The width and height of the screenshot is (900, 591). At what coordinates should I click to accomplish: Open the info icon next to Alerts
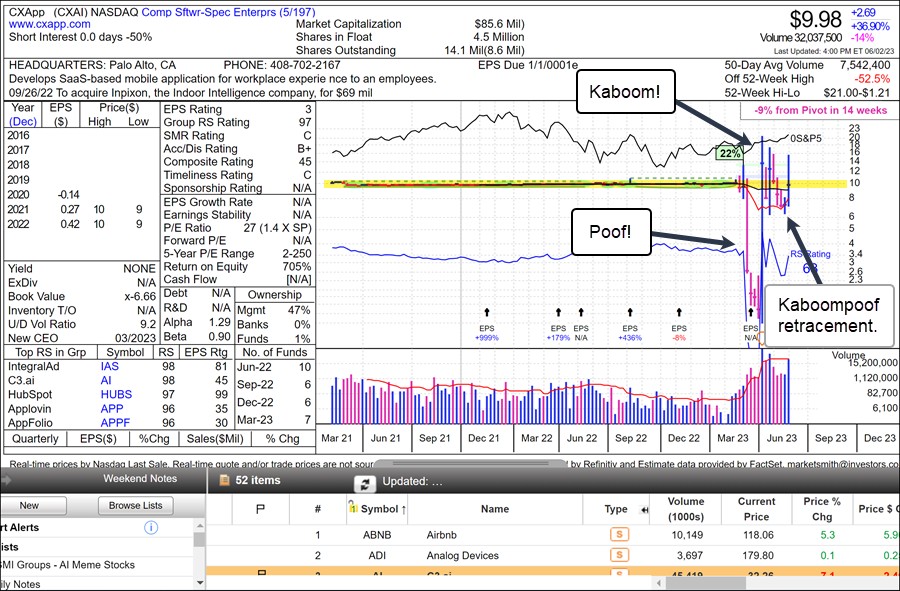pos(151,527)
